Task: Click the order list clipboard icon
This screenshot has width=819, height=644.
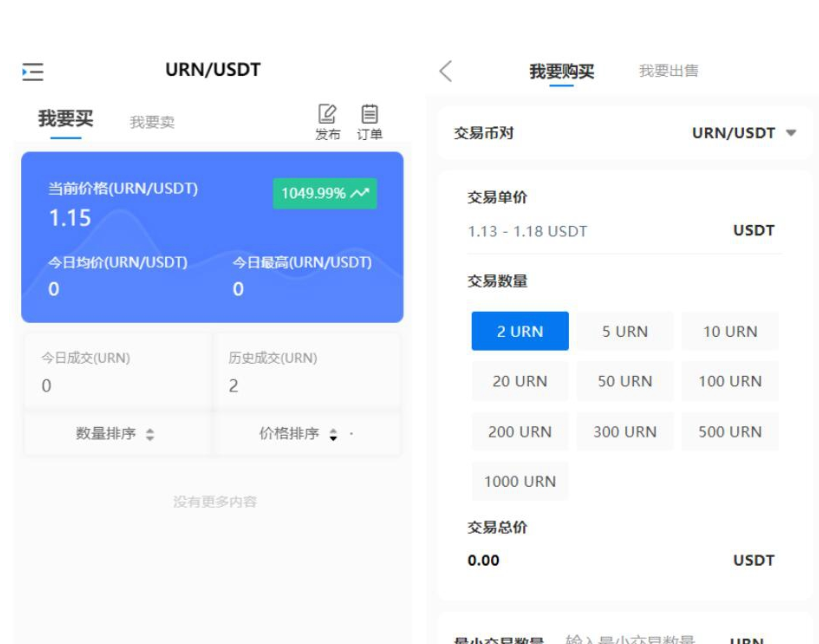Action: [368, 111]
